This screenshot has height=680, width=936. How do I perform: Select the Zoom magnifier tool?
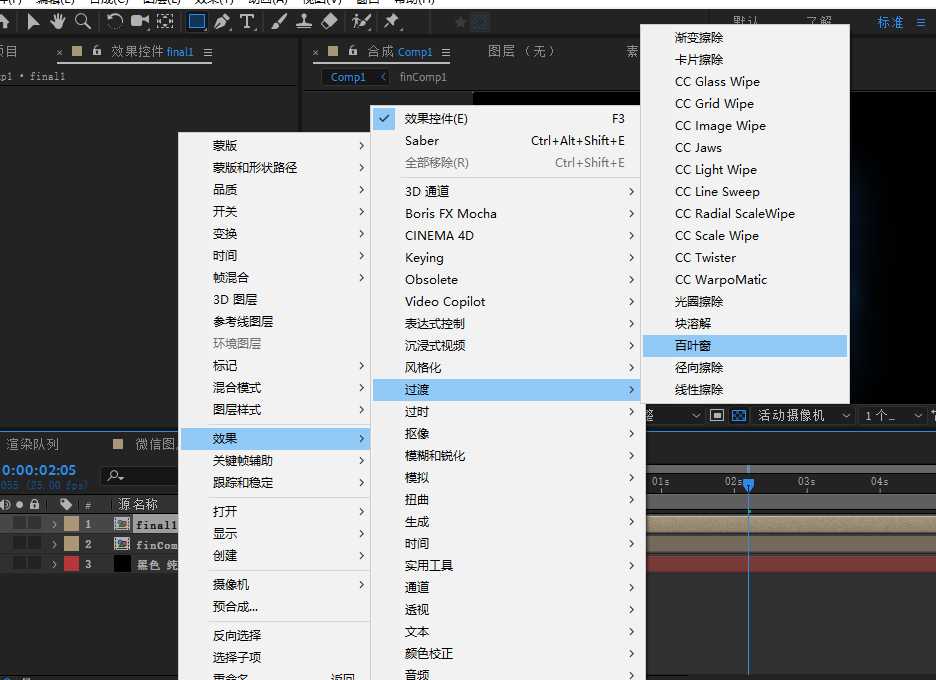click(83, 22)
